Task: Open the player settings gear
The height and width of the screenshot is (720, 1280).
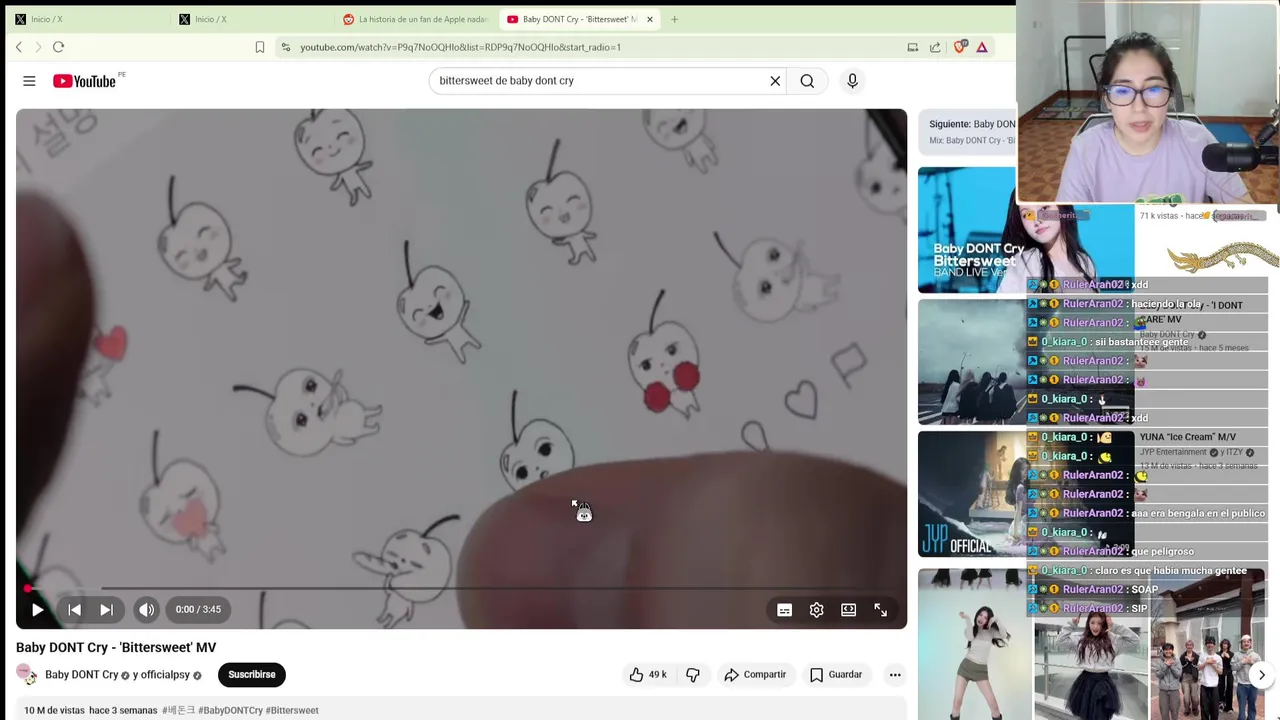Action: pos(816,610)
